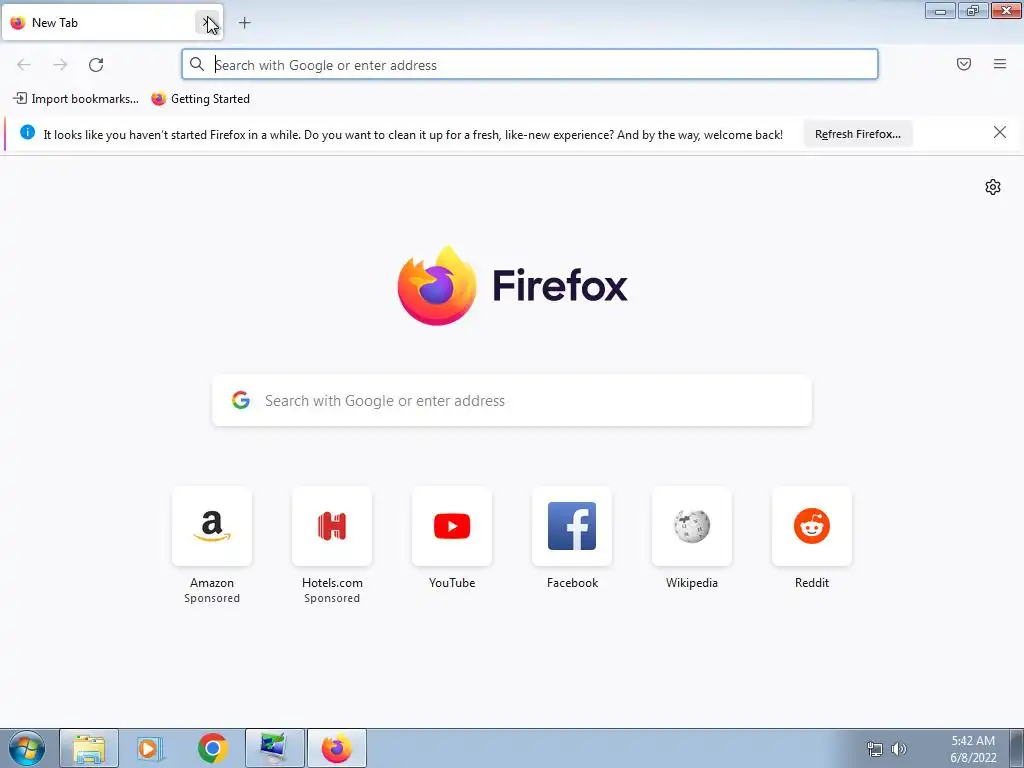Go forward with the forward arrow

coord(60,65)
